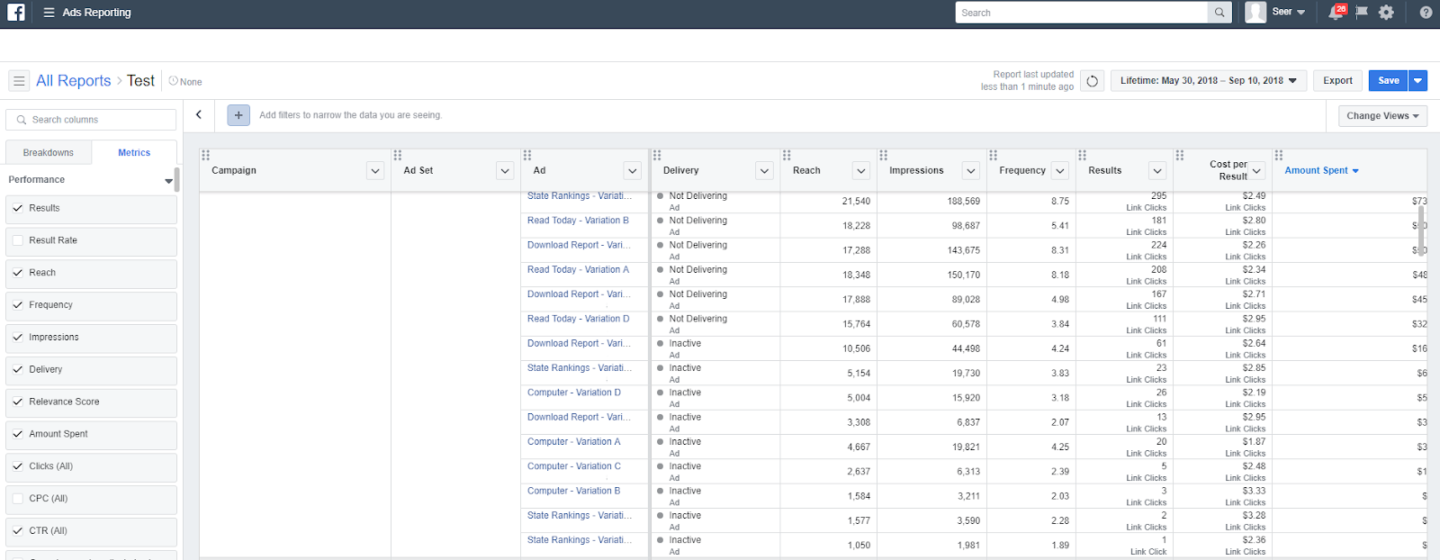Viewport: 1440px width, 560px height.
Task: Enable the Result Rate checkbox
Action: point(18,240)
